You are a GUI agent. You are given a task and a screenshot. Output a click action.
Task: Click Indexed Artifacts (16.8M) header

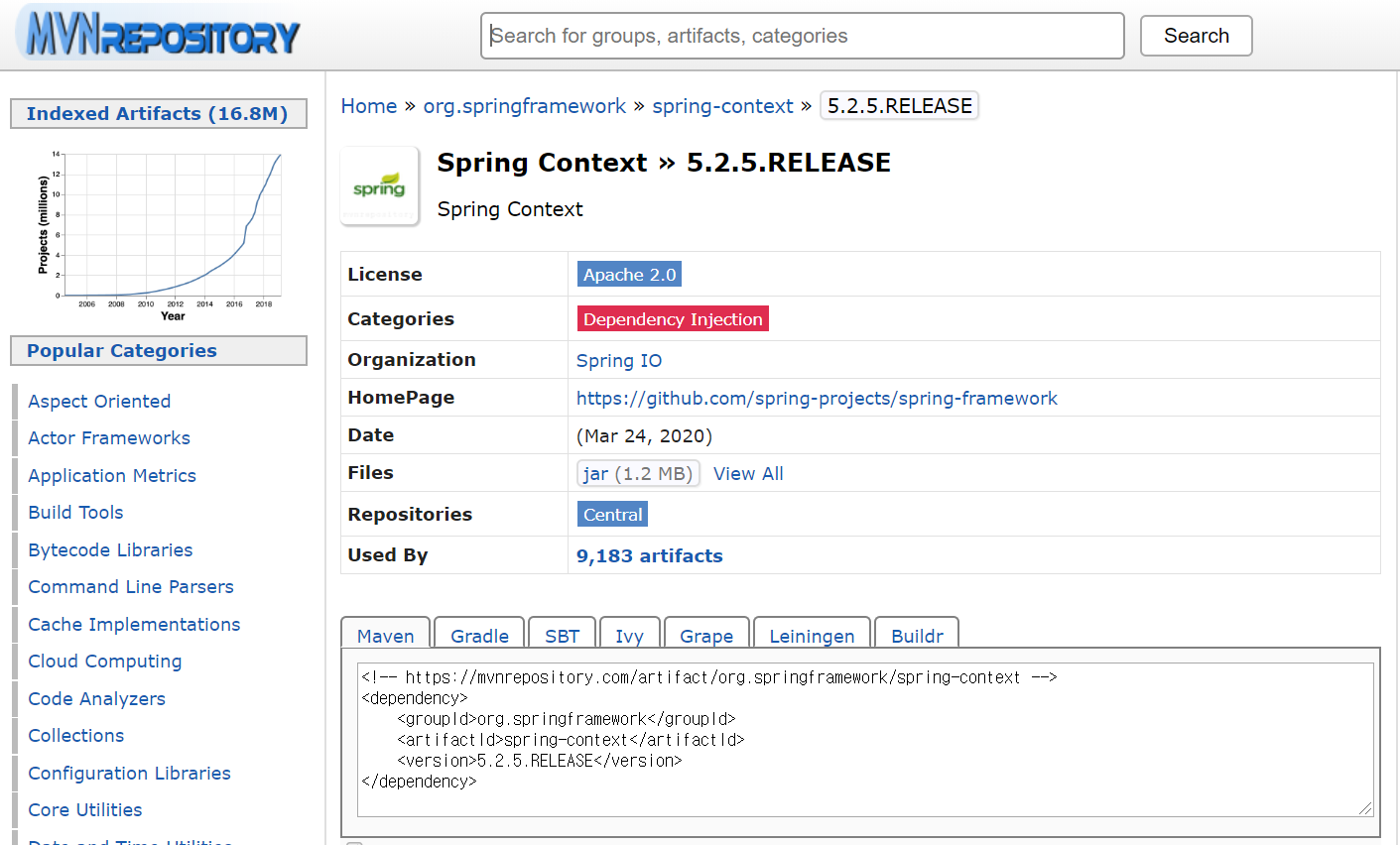159,114
